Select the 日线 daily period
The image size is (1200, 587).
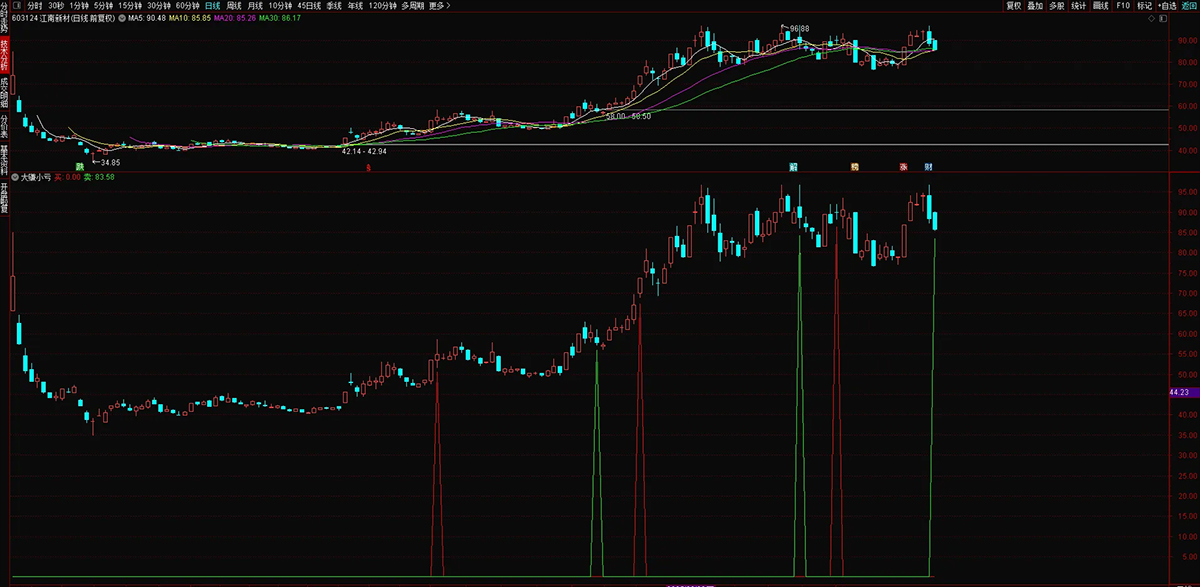[x=212, y=5]
